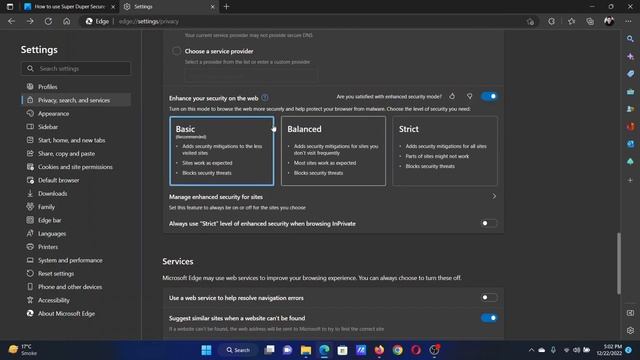Open sidebar Search icon
Image resolution: width=640 pixels, height=360 pixels.
(630, 39)
